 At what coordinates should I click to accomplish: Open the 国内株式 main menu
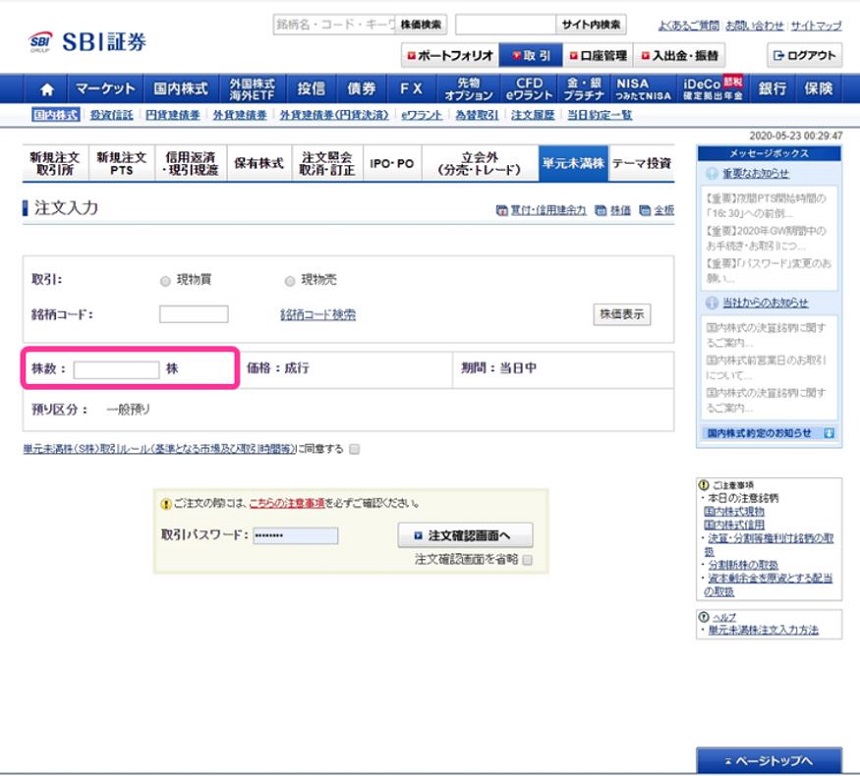[x=180, y=89]
